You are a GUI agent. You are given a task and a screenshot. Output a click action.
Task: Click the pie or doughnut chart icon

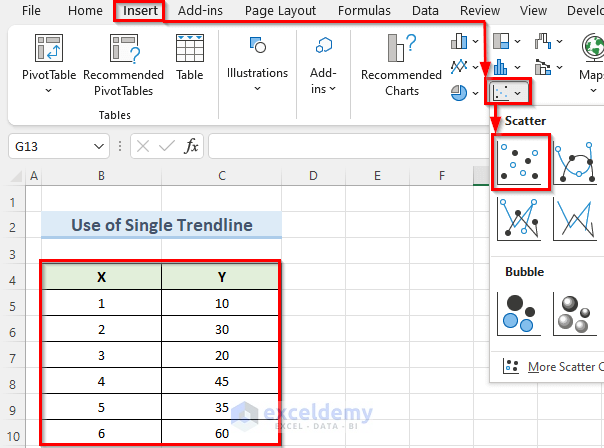click(459, 93)
